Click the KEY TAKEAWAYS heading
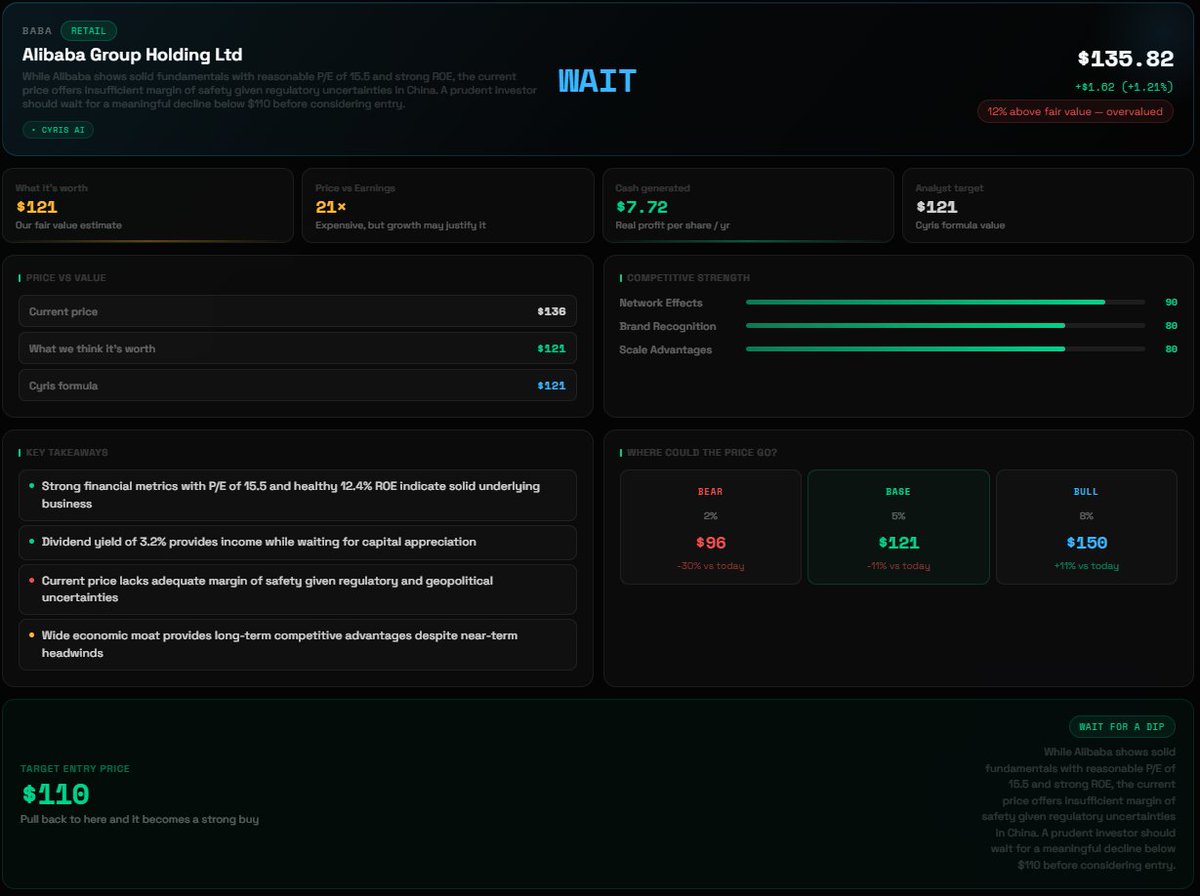This screenshot has width=1200, height=896. point(67,453)
